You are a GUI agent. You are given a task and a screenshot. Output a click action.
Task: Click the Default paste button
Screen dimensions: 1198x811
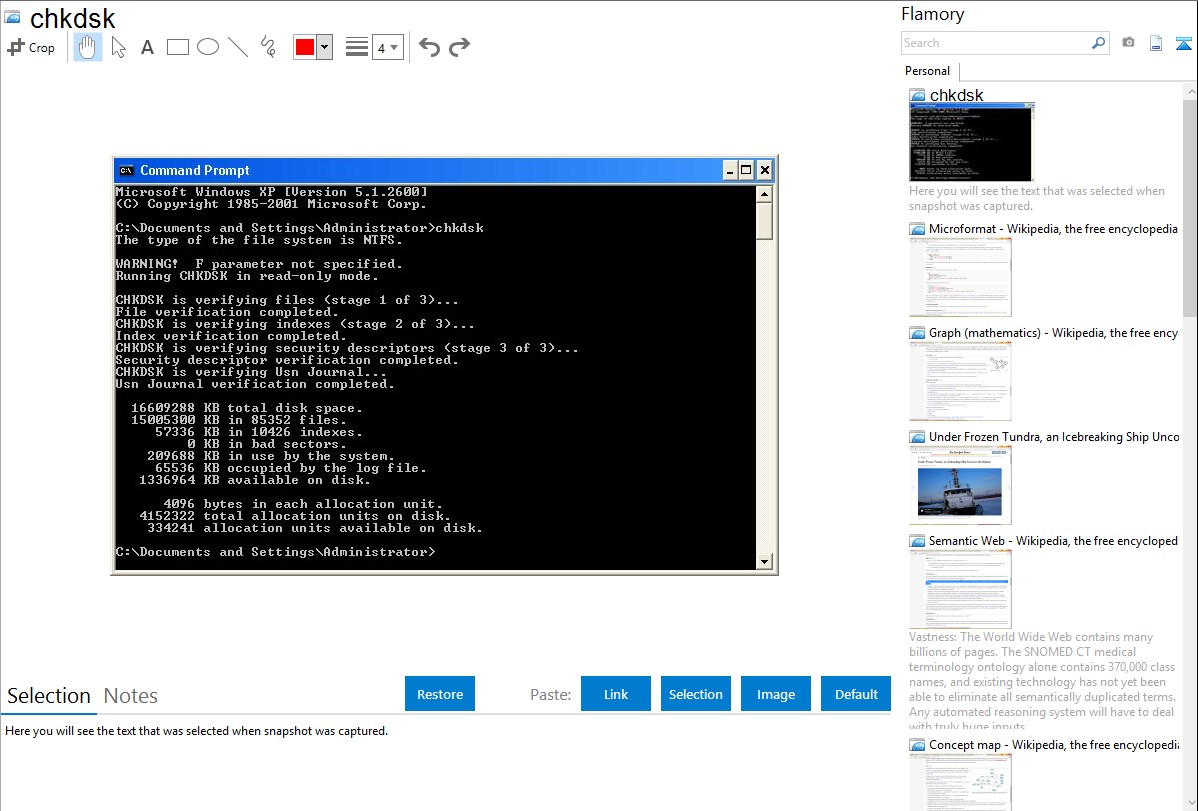point(856,694)
